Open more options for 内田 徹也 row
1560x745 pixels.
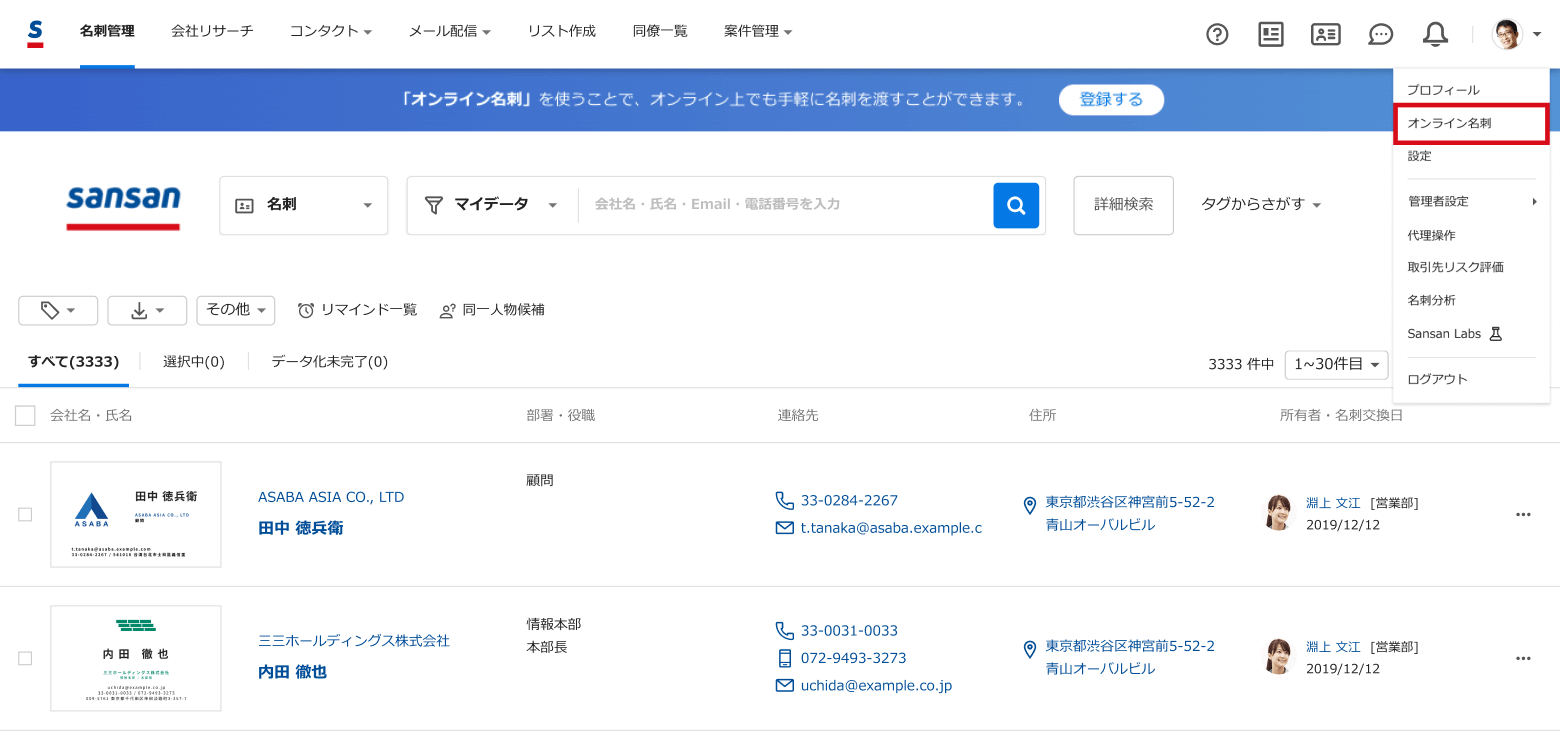(x=1523, y=658)
